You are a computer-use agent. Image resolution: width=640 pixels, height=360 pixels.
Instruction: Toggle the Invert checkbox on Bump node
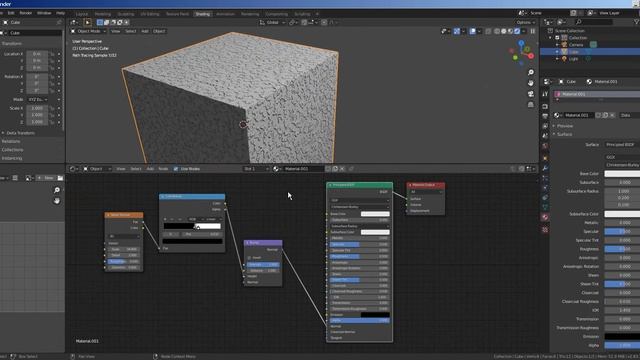(249, 258)
